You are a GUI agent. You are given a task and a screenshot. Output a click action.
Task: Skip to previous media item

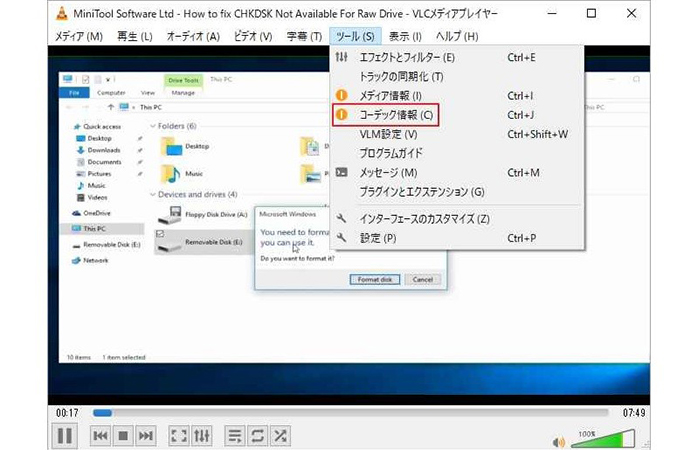click(100, 436)
